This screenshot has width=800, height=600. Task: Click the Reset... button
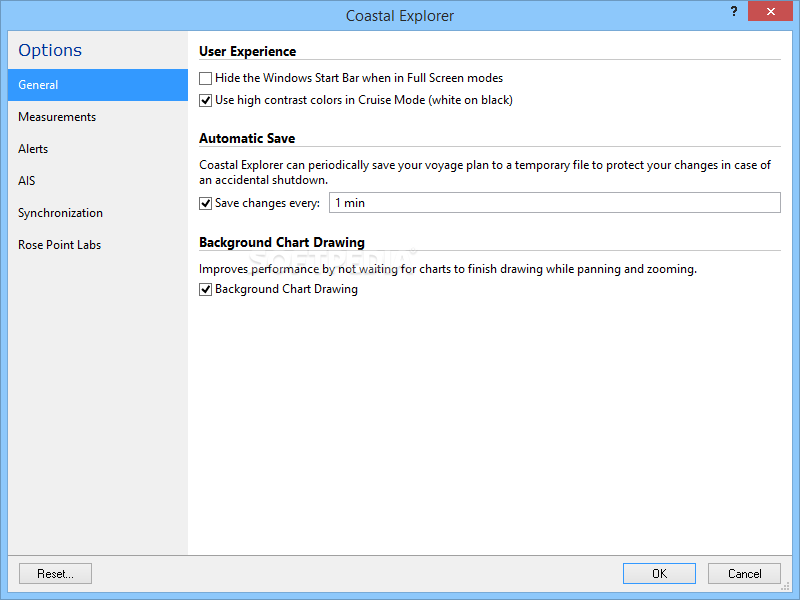point(56,573)
